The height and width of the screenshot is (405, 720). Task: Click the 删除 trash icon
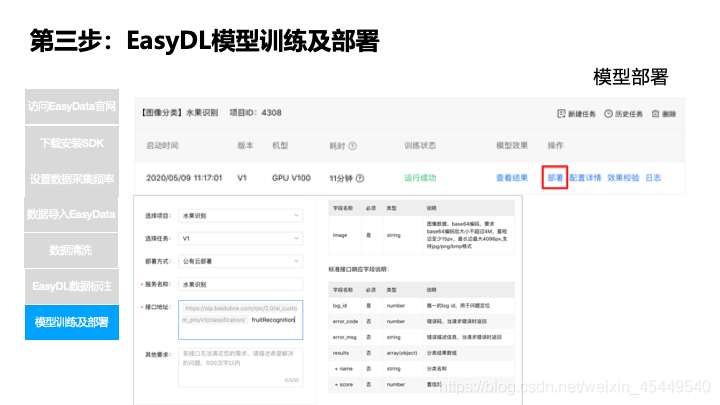point(655,113)
